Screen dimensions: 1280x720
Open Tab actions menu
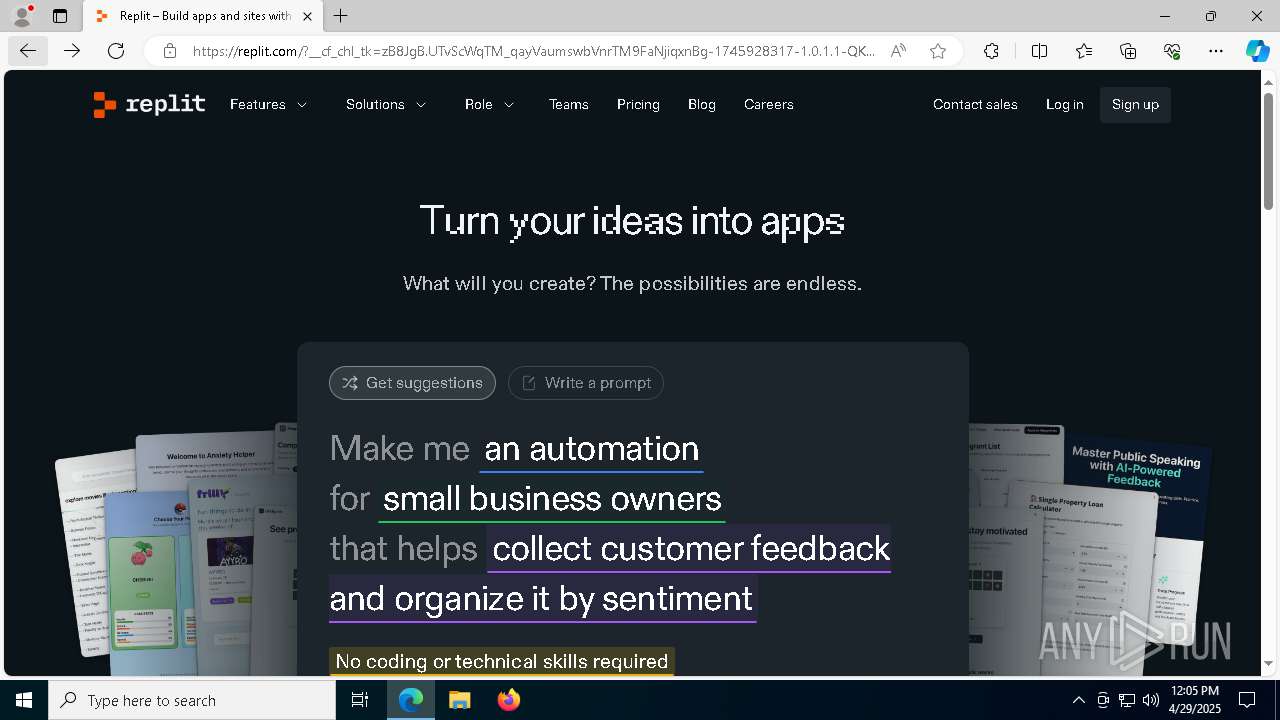[60, 16]
